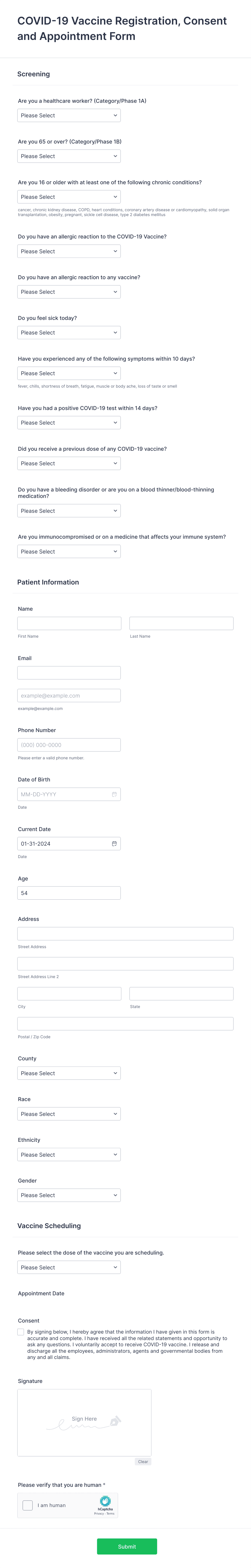The width and height of the screenshot is (251, 1568).
Task: Open the Do you feel sick today dropdown
Action: (69, 332)
